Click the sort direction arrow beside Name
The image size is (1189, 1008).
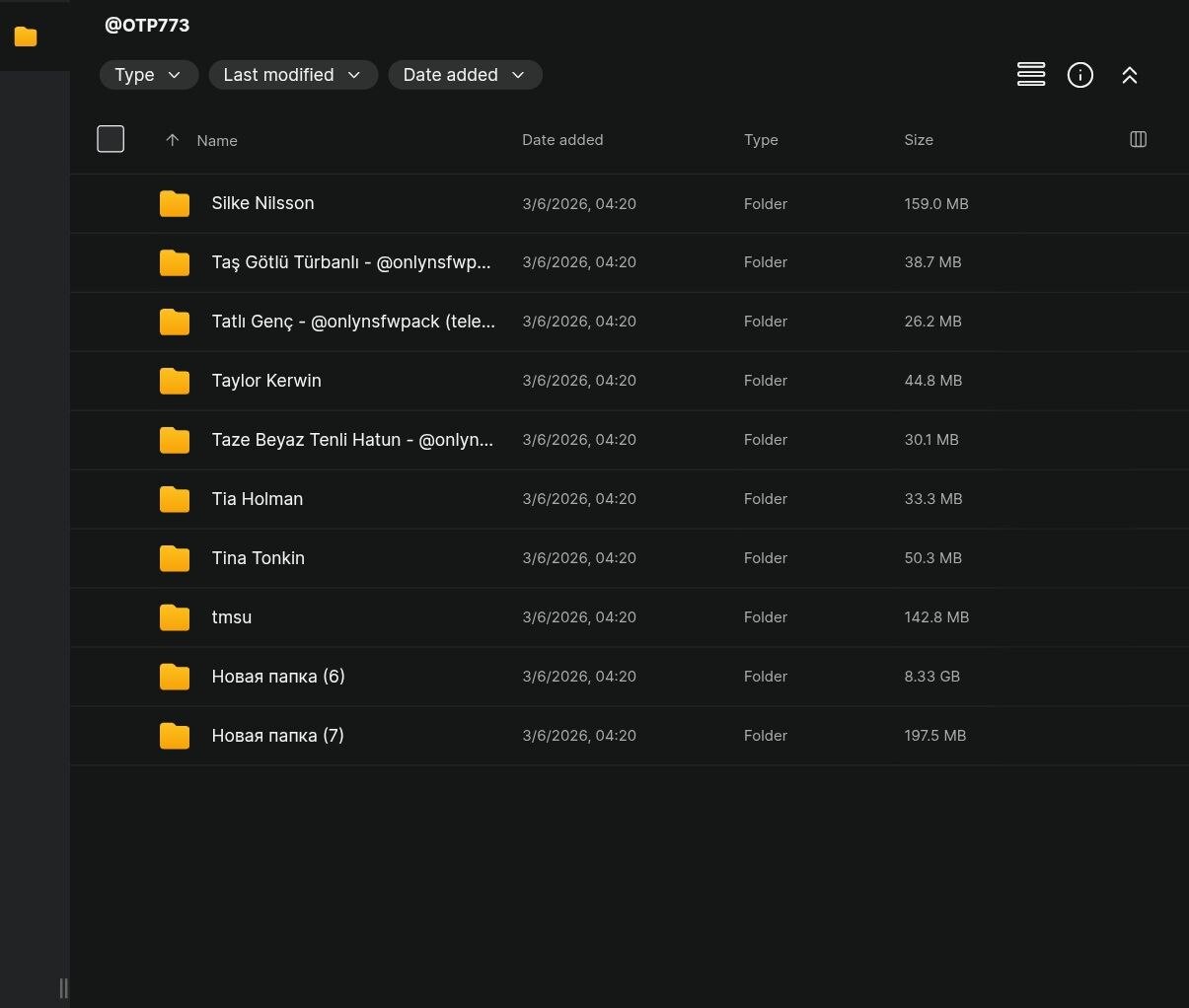point(172,140)
